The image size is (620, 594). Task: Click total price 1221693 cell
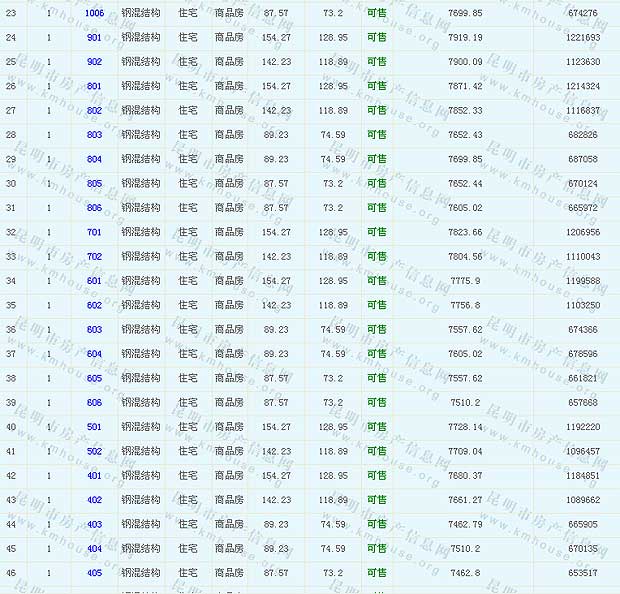point(583,37)
